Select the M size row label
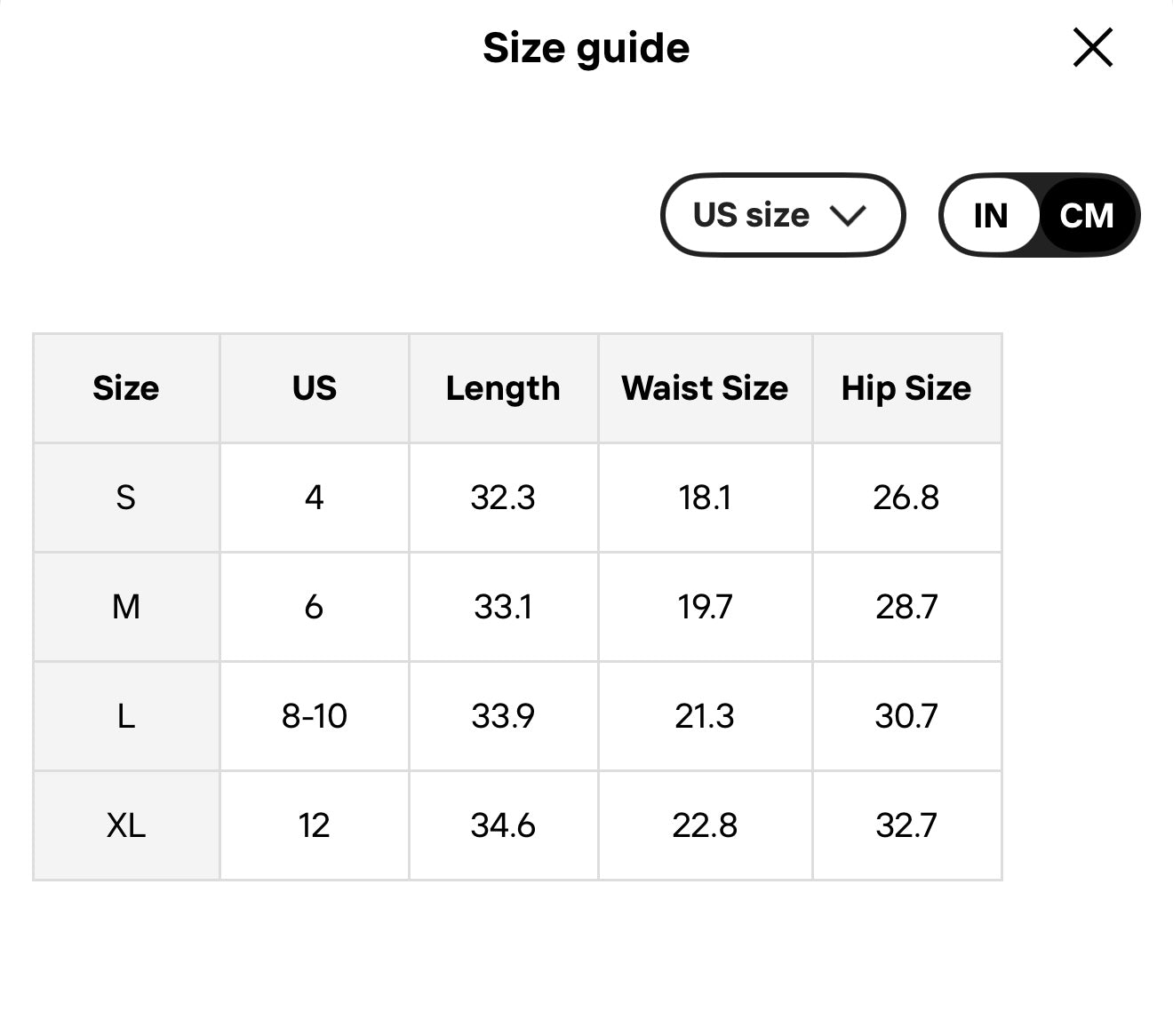This screenshot has height=1036, width=1173. (x=126, y=607)
